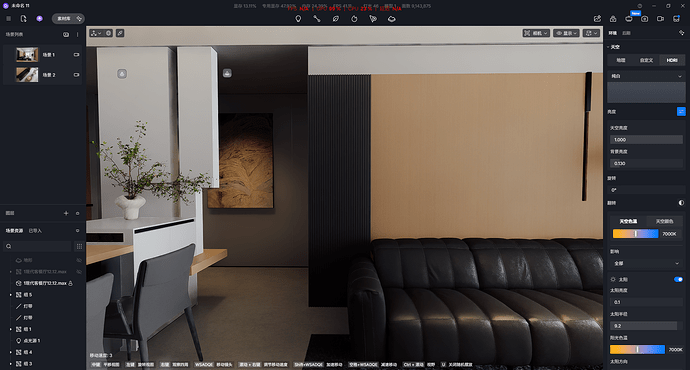Click the round icon beside the node dropdown

coord(108,33)
